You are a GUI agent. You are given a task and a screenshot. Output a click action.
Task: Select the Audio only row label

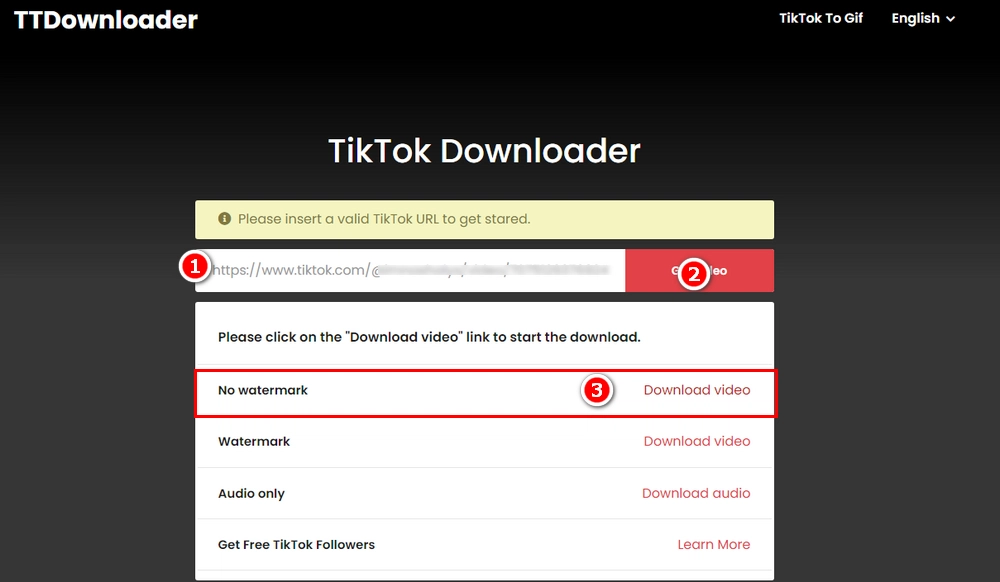pos(251,493)
